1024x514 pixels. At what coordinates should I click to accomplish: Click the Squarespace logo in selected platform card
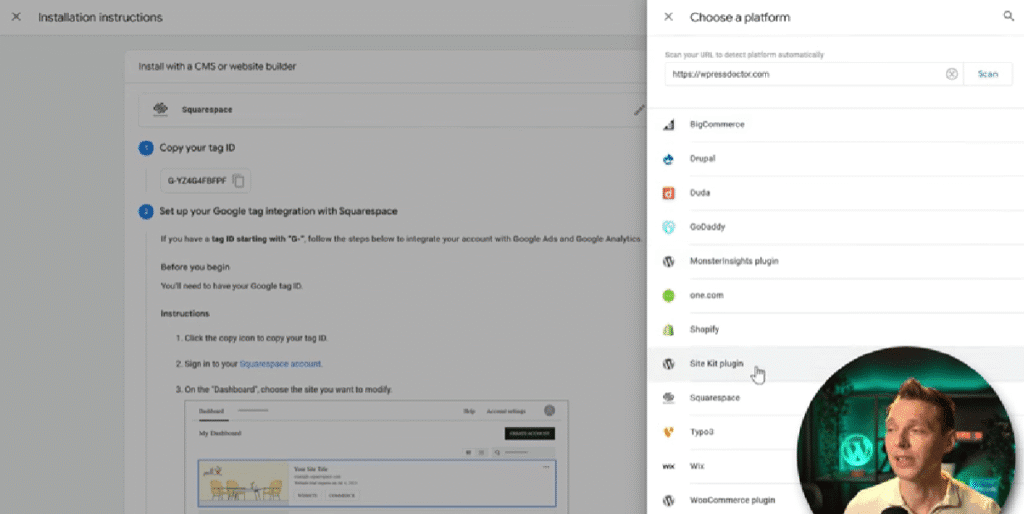coord(160,110)
